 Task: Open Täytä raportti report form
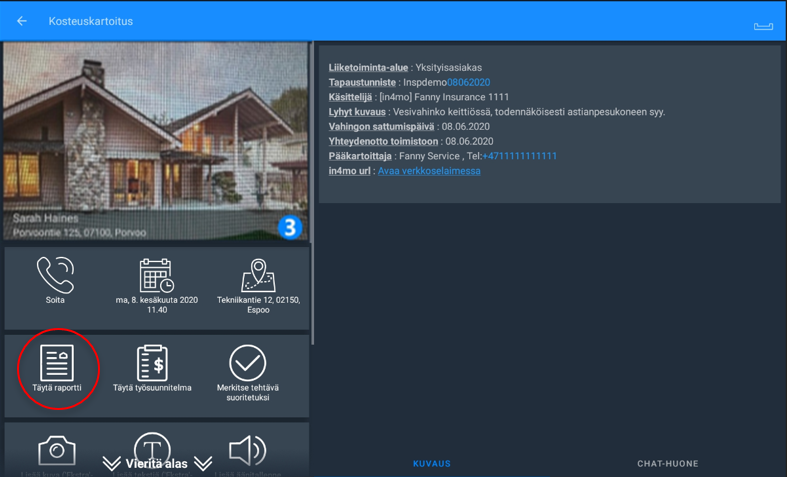tap(57, 364)
